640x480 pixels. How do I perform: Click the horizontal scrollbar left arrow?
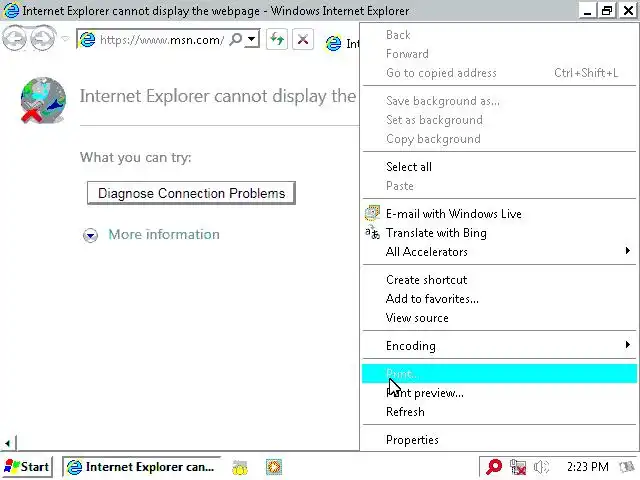(x=7, y=443)
